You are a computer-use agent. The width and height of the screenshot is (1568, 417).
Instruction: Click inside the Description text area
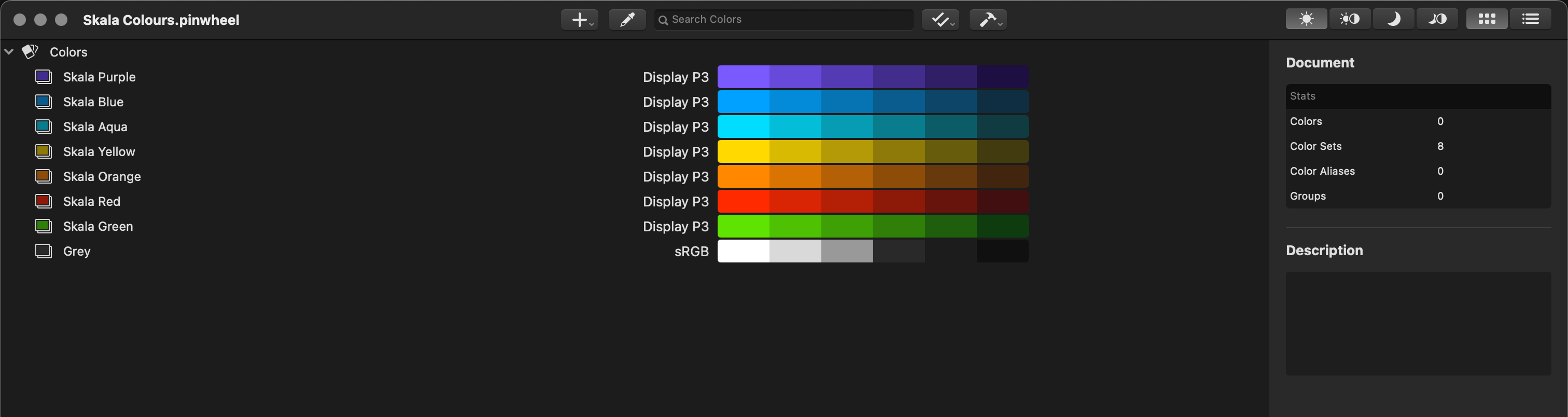pyautogui.click(x=1418, y=323)
